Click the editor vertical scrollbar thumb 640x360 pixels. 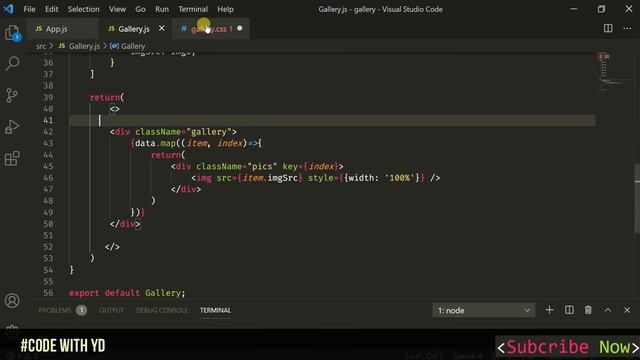pos(637,198)
